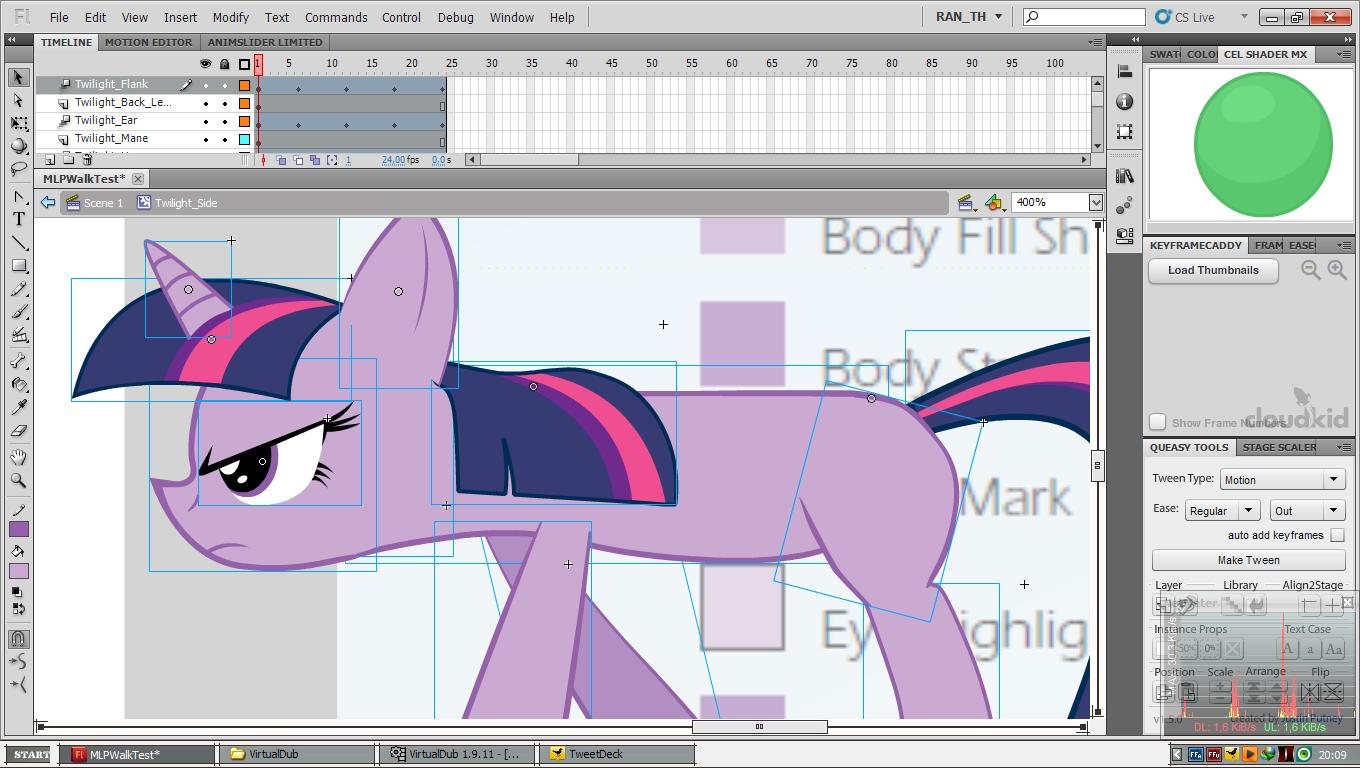Choose the Line tool
This screenshot has height=768, width=1360.
click(x=19, y=243)
